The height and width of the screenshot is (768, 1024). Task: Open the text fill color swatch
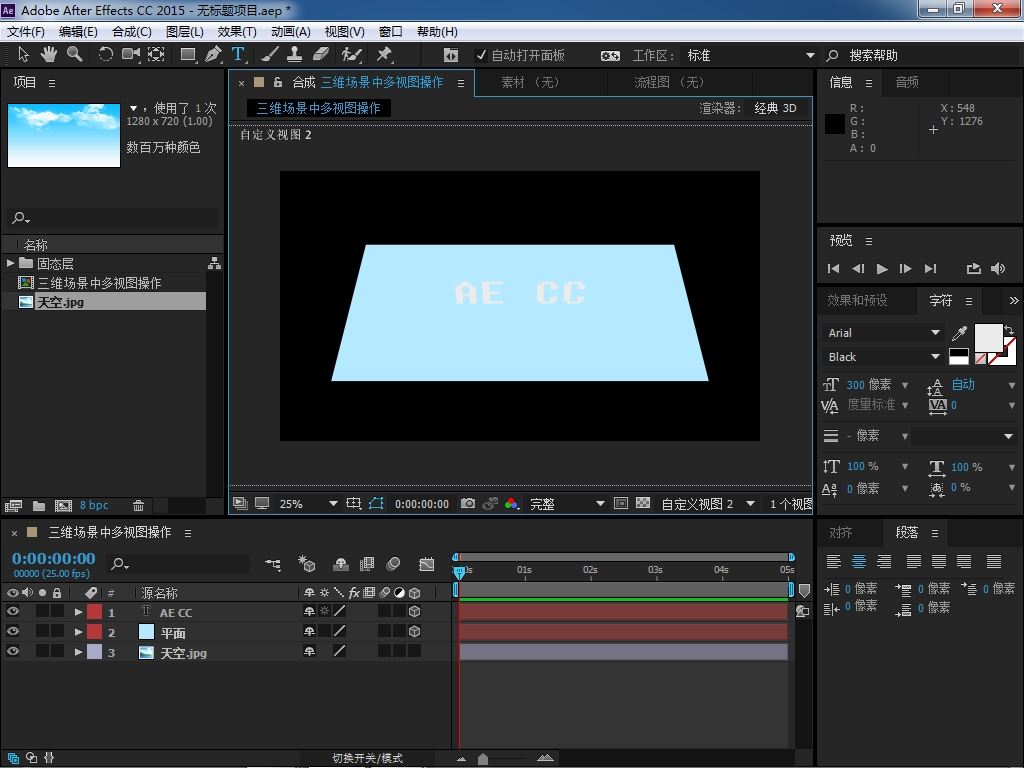click(x=988, y=337)
